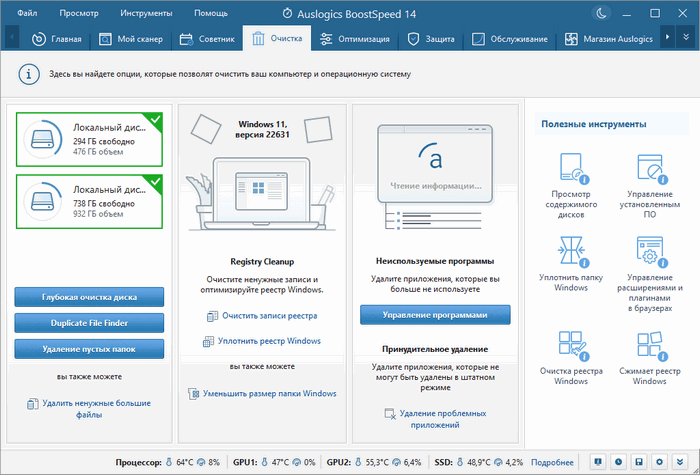The height and width of the screenshot is (475, 700).
Task: Expand the status bar double chevron
Action: (679, 462)
